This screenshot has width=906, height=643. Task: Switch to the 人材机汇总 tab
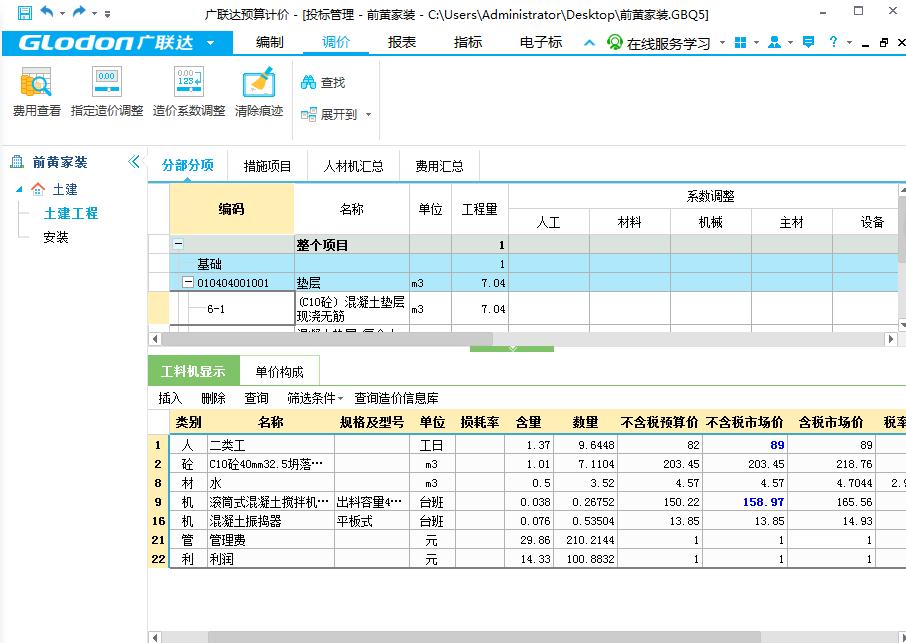(353, 166)
